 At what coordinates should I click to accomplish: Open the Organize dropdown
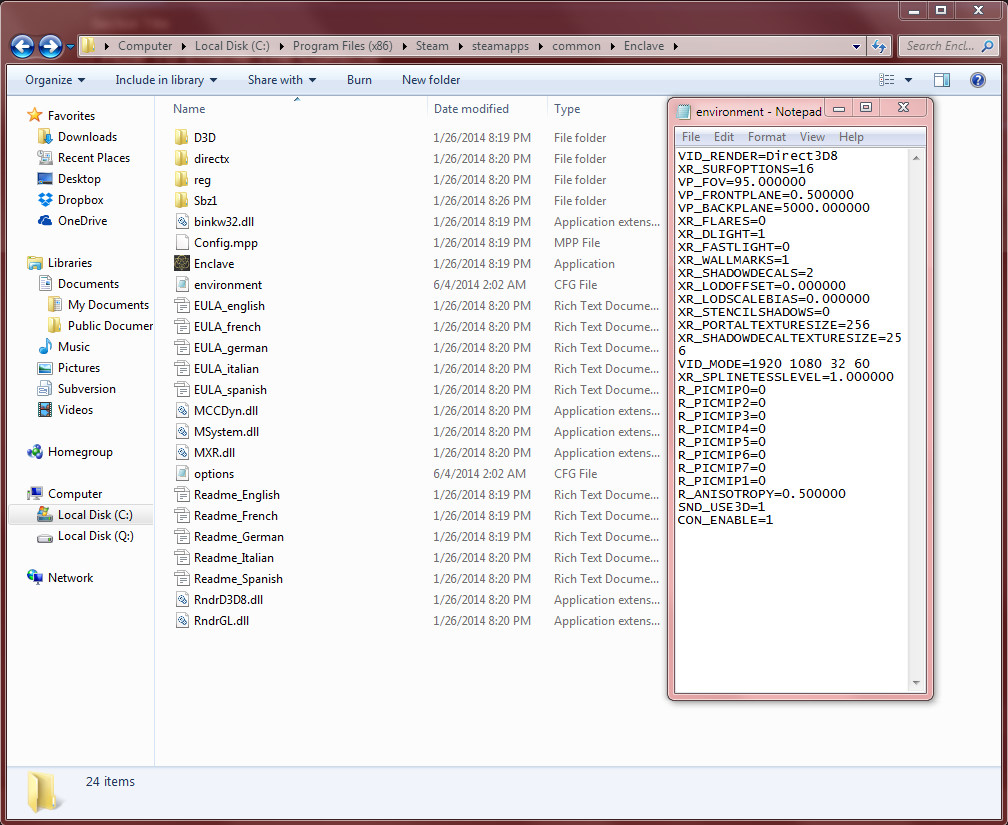click(55, 80)
